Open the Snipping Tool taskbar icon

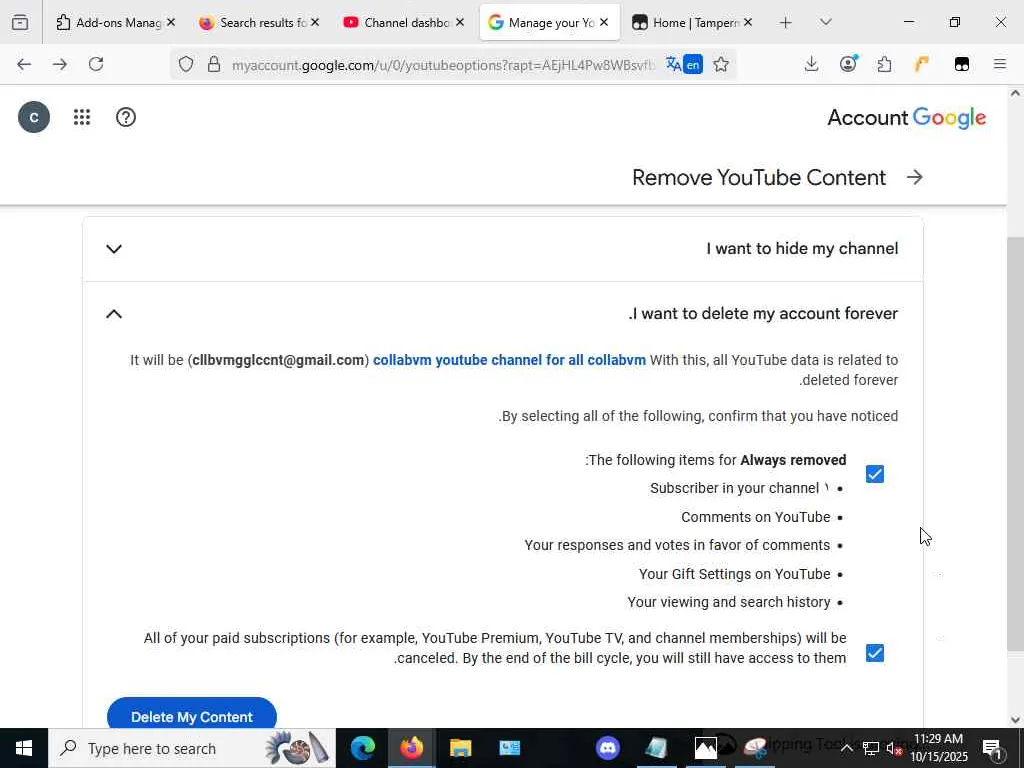(x=754, y=748)
